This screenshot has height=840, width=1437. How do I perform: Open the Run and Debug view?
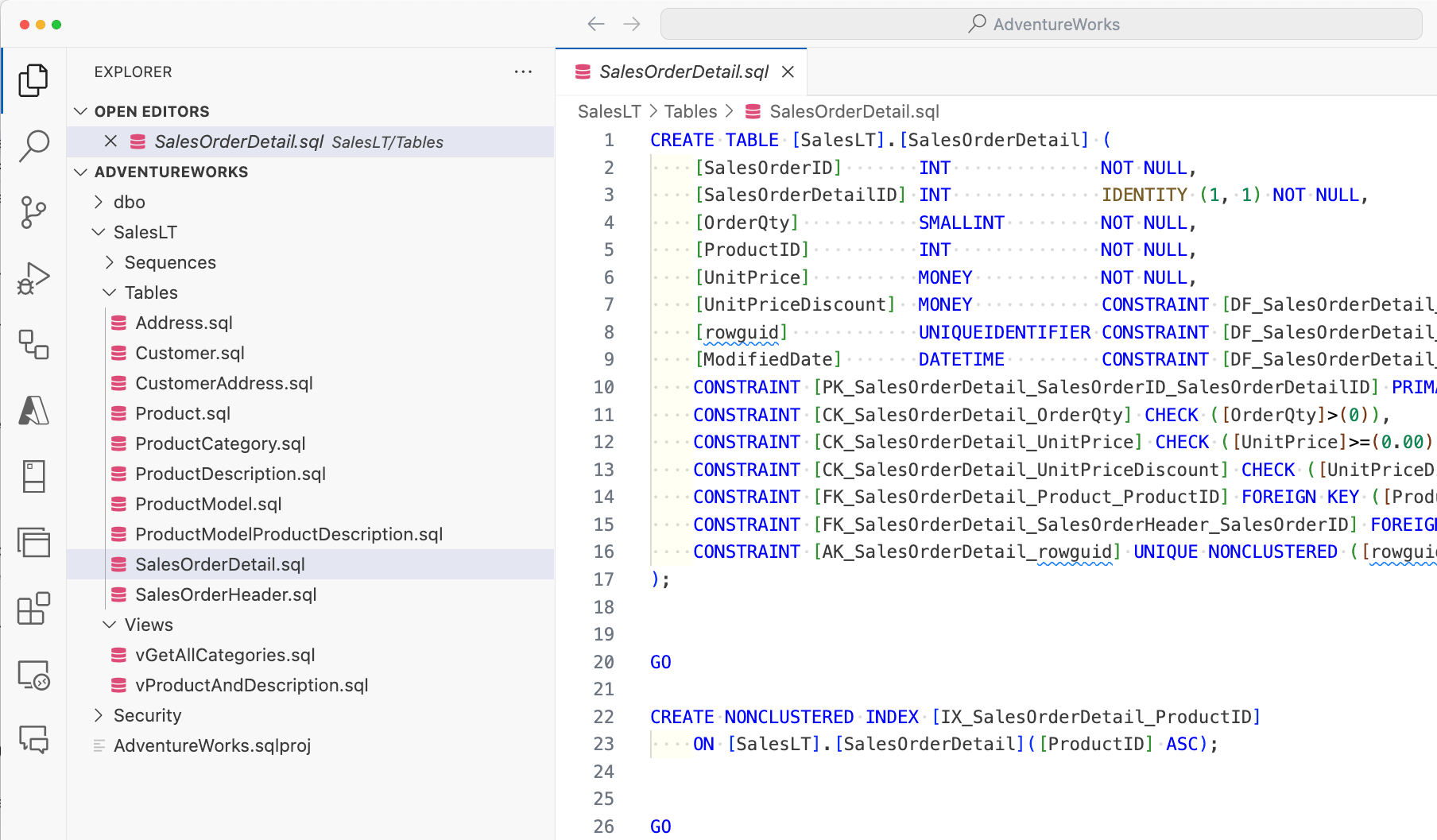[32, 278]
